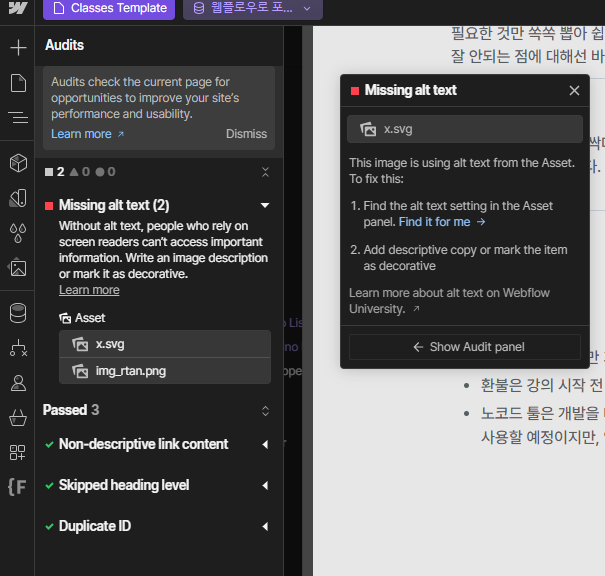Open the Pages panel
The height and width of the screenshot is (576, 605).
18,83
